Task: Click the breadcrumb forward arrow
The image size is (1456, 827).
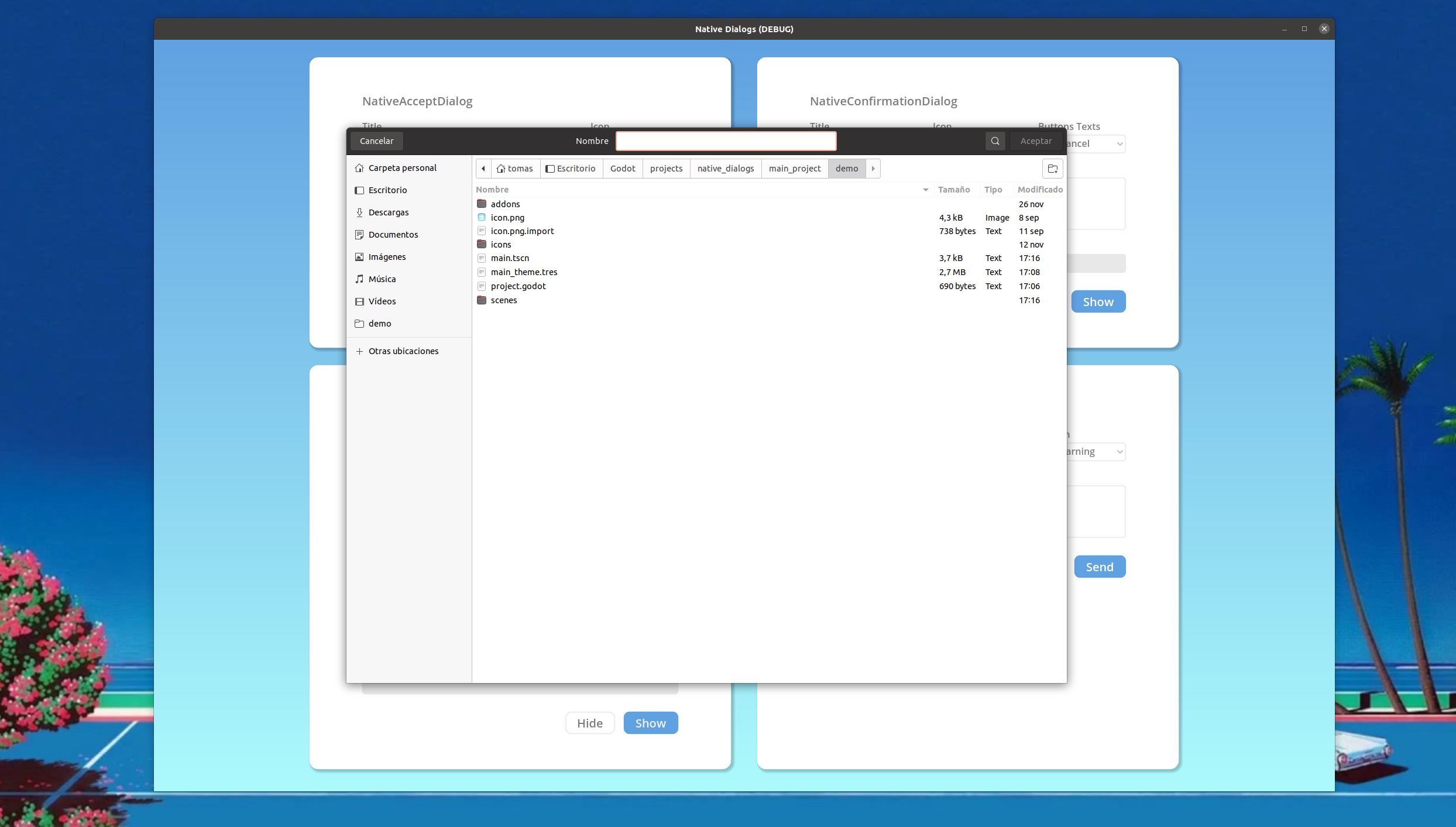Action: (x=873, y=169)
